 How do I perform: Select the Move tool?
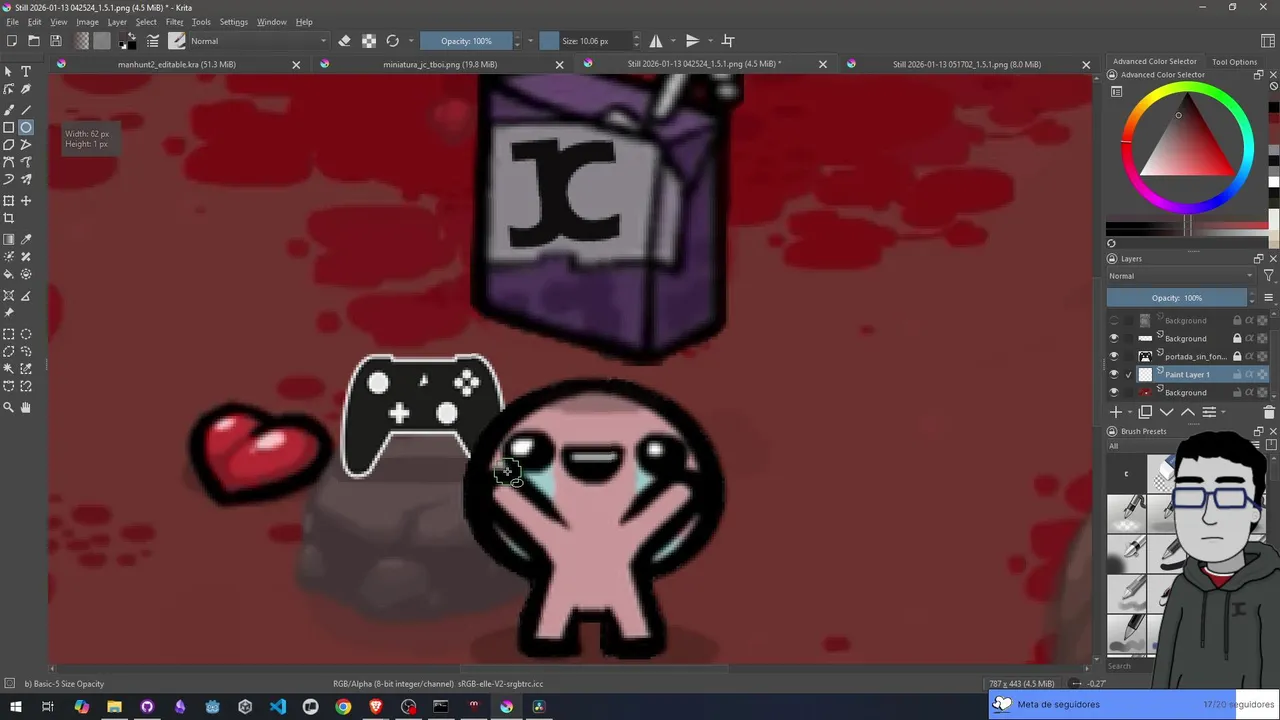[26, 201]
